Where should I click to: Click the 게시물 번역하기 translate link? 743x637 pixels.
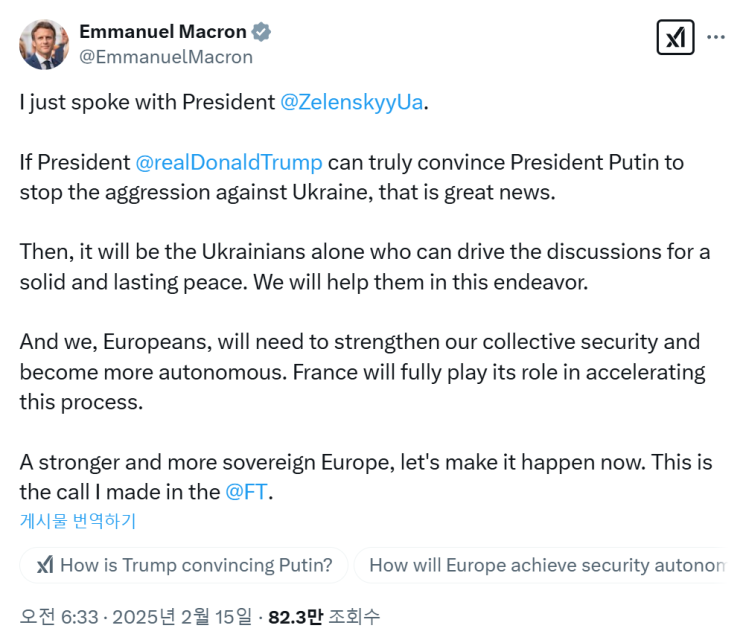78,521
